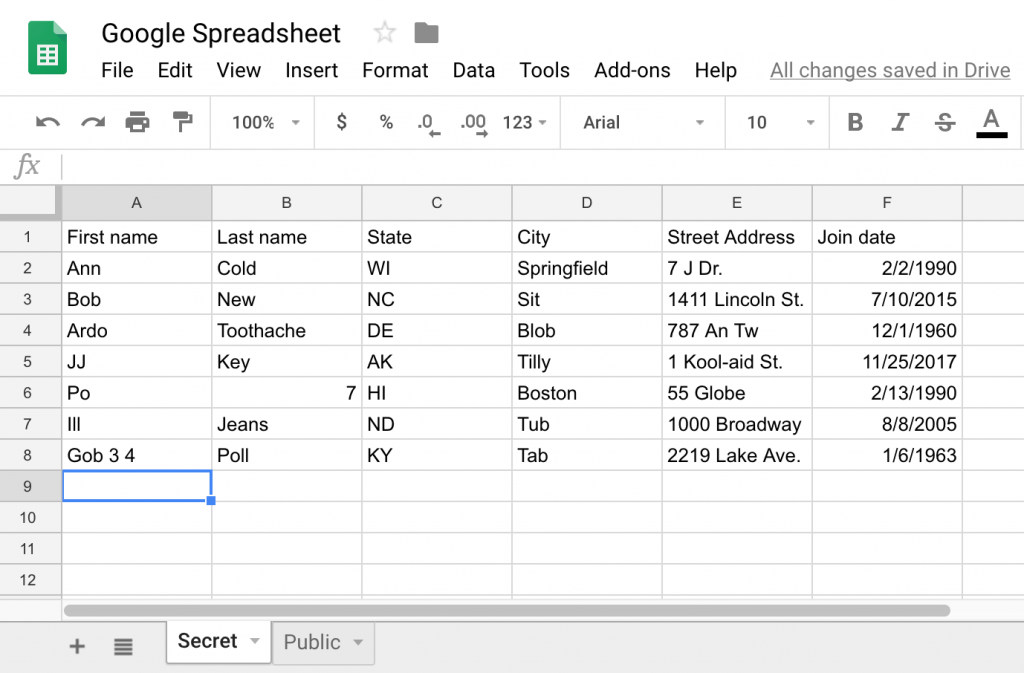The width and height of the screenshot is (1024, 673).
Task: Toggle strikethrough formatting
Action: click(944, 122)
